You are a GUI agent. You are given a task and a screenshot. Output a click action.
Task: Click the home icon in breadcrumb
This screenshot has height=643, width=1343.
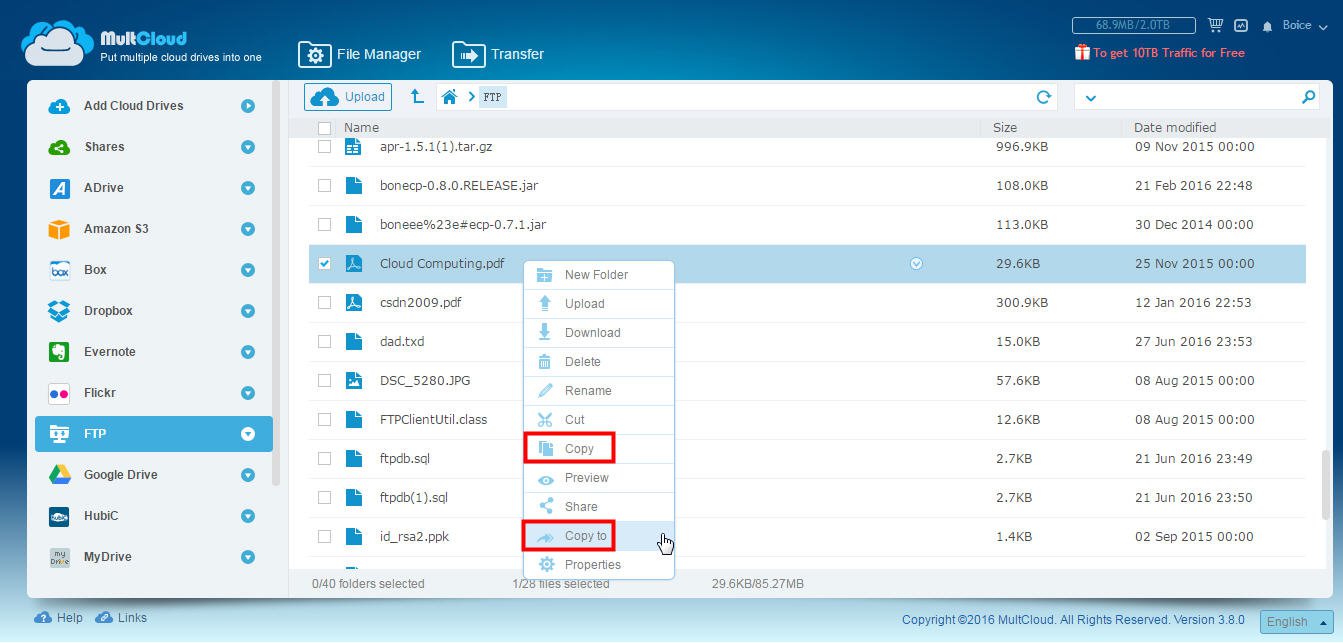pyautogui.click(x=450, y=97)
